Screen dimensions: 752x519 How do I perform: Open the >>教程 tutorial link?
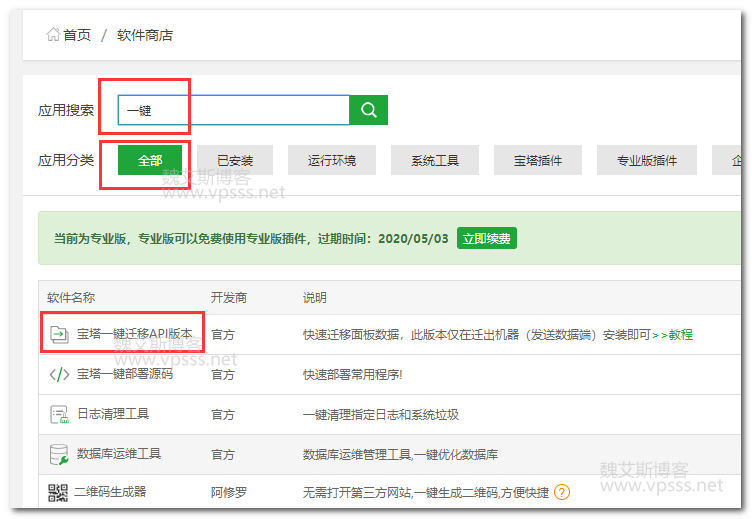(x=672, y=334)
